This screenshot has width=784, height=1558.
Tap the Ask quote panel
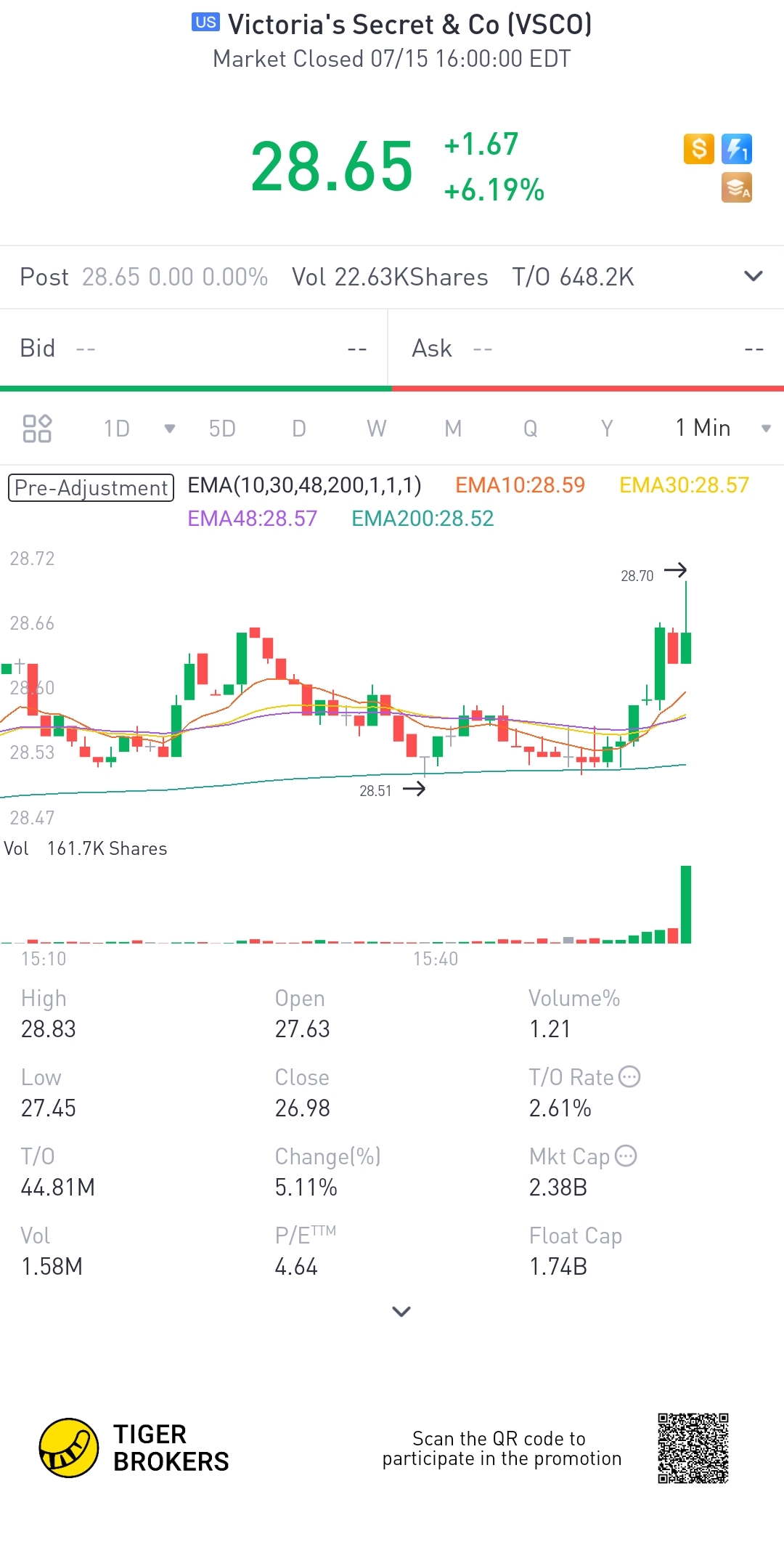point(587,349)
